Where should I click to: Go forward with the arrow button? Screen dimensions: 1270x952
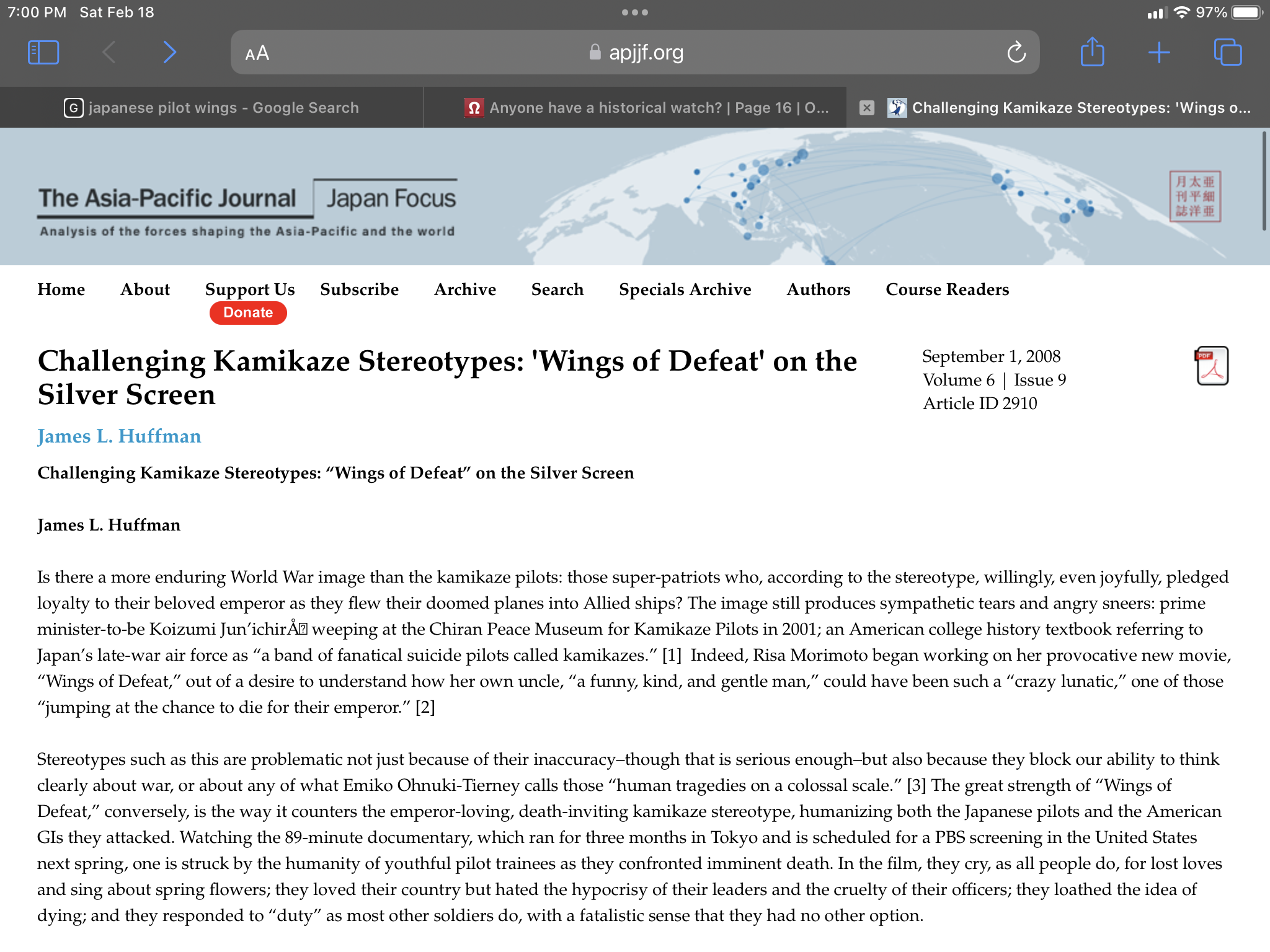(x=169, y=53)
